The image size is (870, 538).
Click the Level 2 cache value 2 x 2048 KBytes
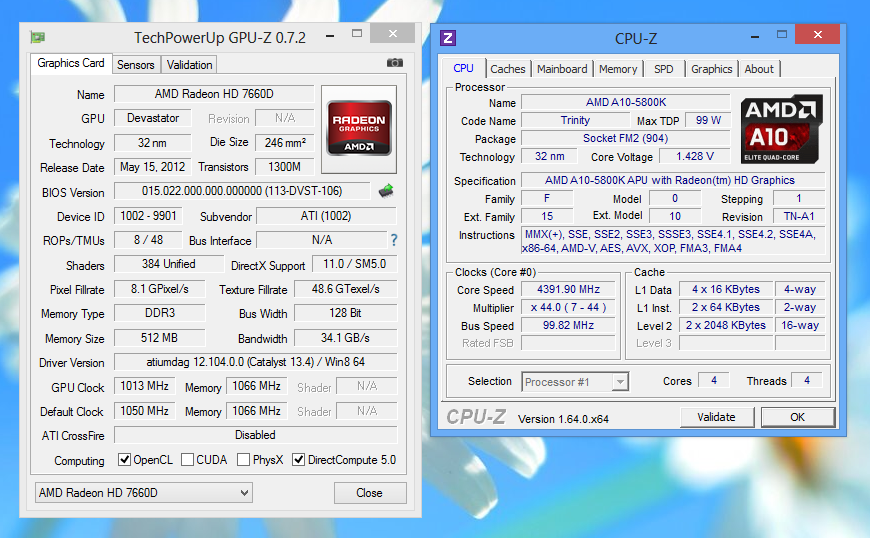coord(726,326)
